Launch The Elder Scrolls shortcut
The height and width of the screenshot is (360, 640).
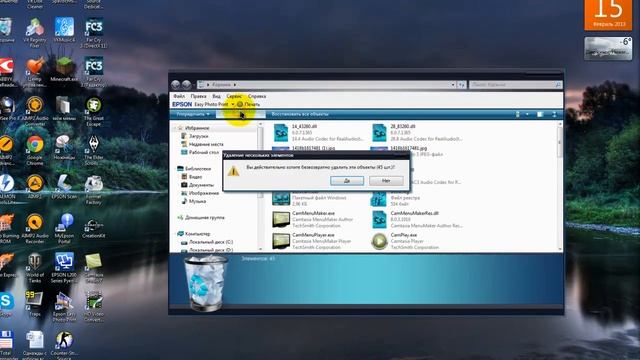point(93,150)
